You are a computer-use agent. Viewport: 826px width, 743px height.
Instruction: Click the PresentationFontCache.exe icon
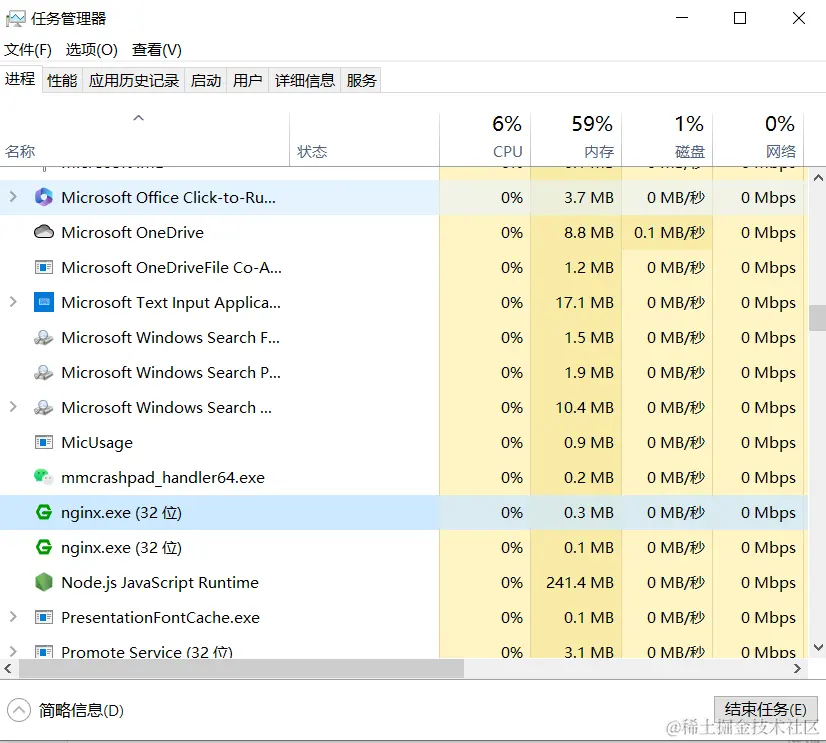pos(44,617)
